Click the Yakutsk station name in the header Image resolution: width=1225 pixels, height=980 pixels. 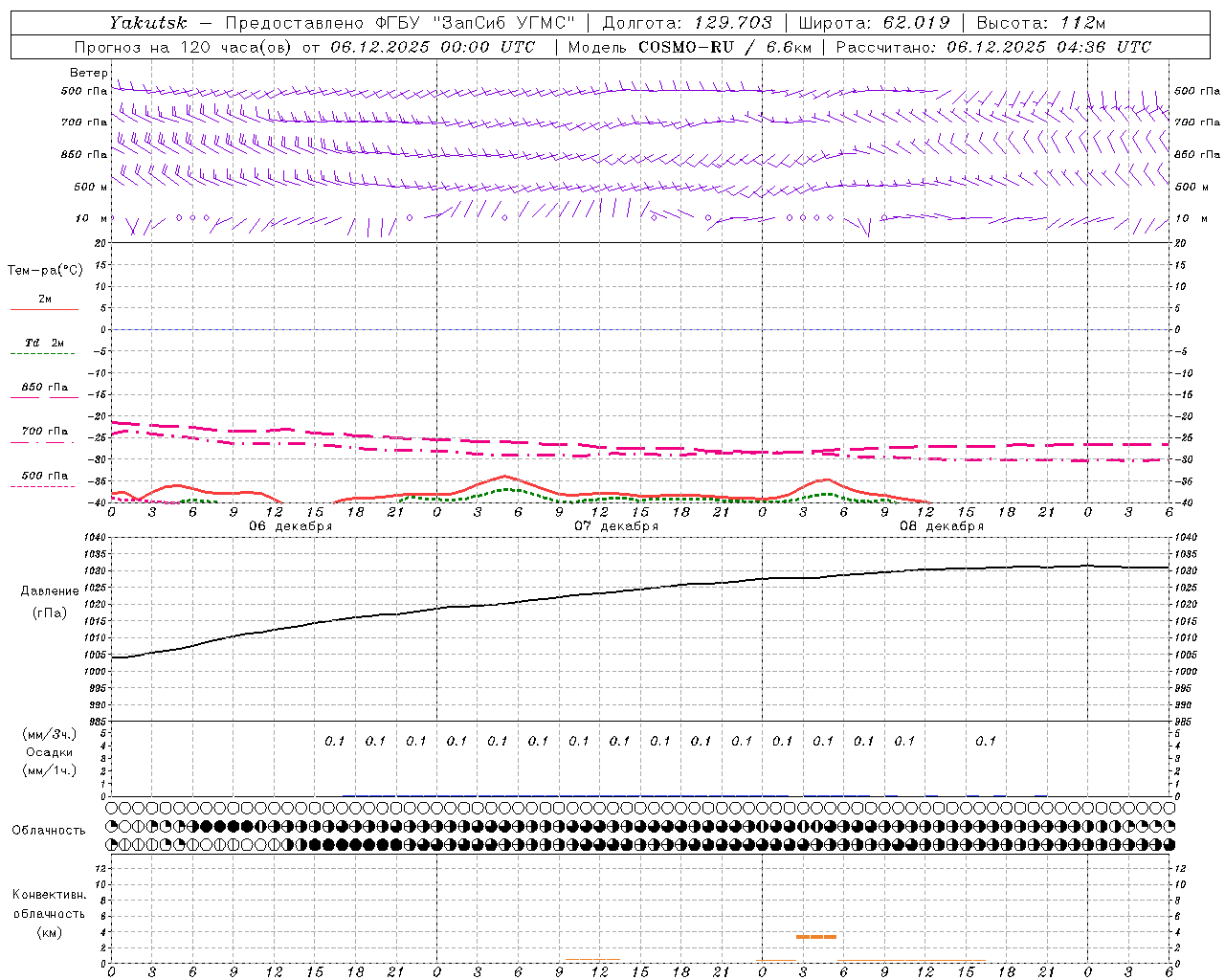(147, 23)
